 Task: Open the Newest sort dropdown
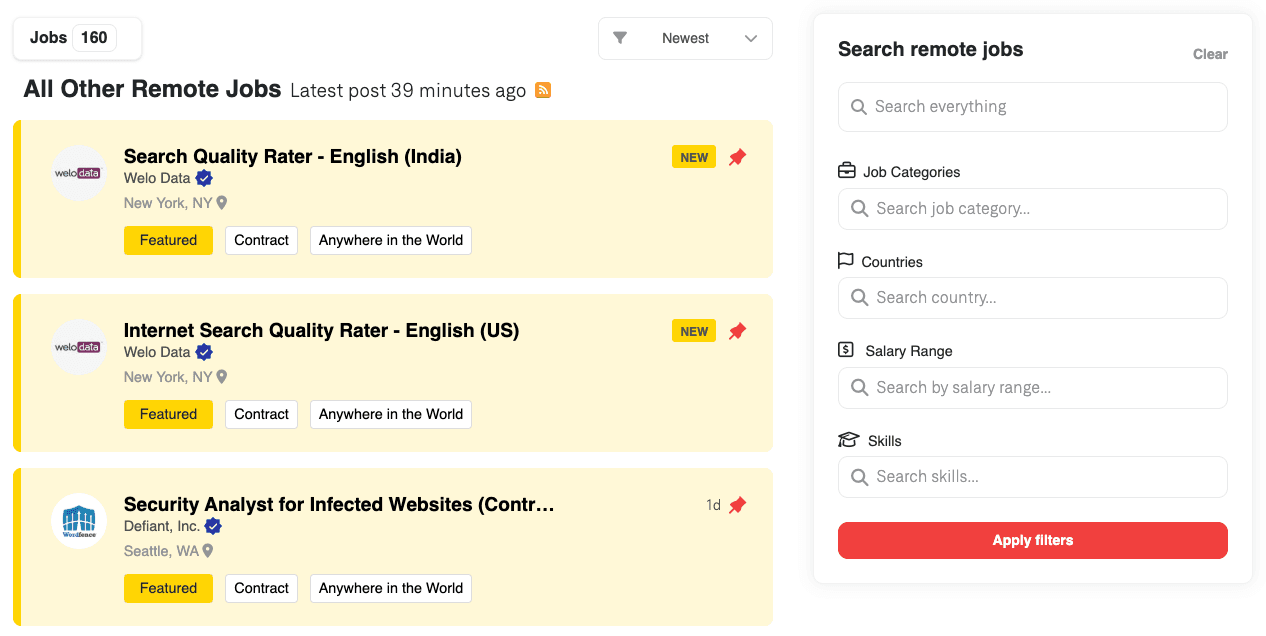point(685,38)
